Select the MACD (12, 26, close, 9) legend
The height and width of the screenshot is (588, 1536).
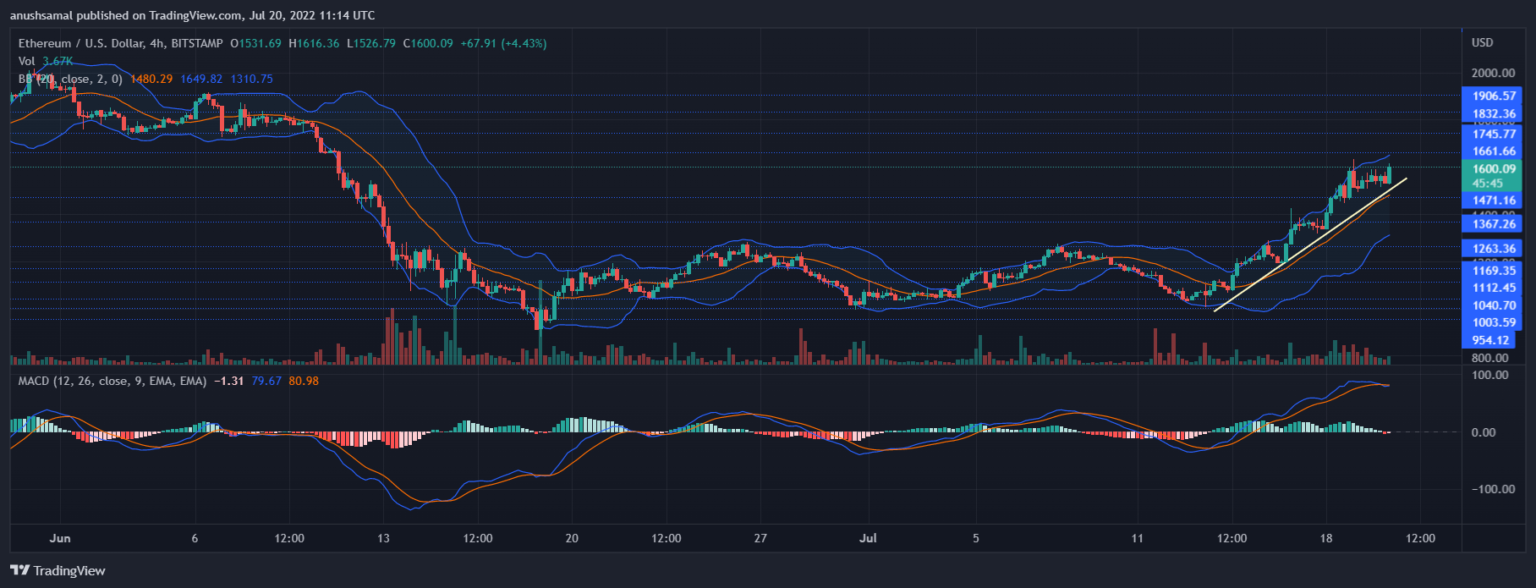click(108, 381)
